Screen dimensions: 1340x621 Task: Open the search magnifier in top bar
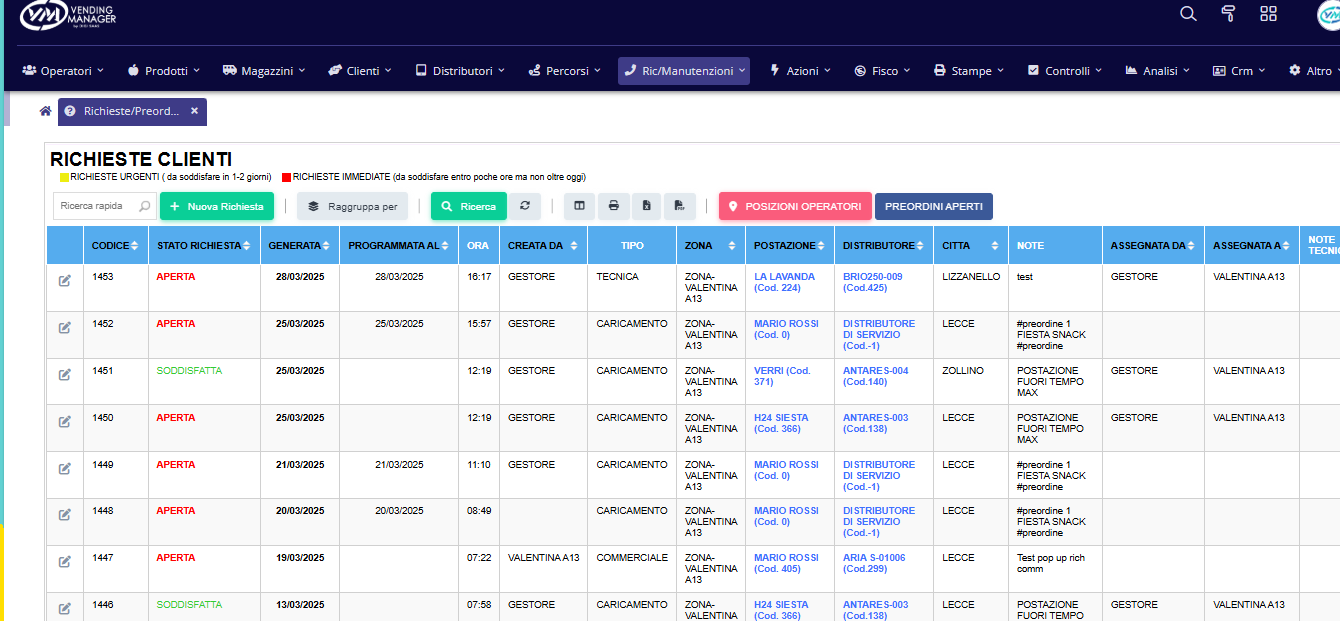click(1188, 13)
